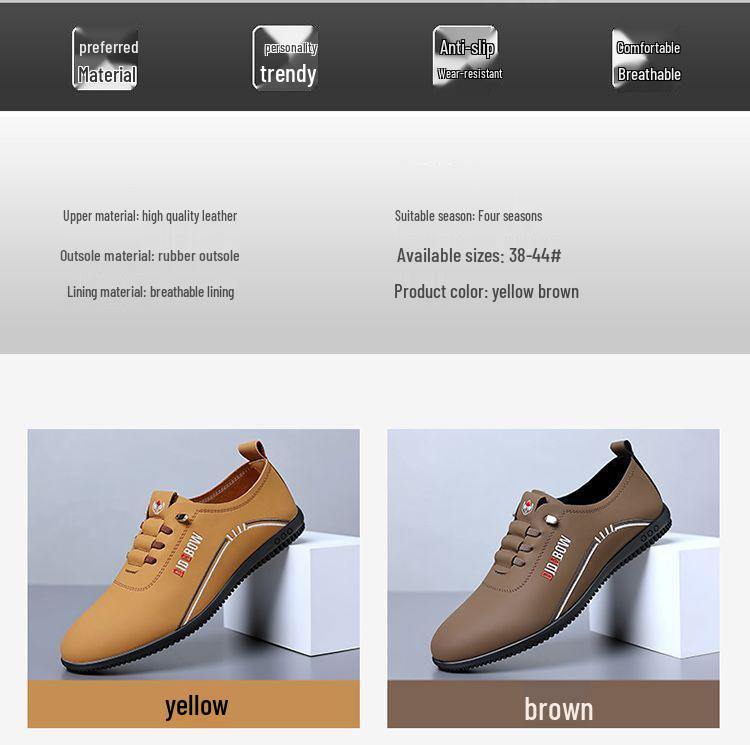Click Suitable season: Four seasons text
This screenshot has height=745, width=750.
468,216
